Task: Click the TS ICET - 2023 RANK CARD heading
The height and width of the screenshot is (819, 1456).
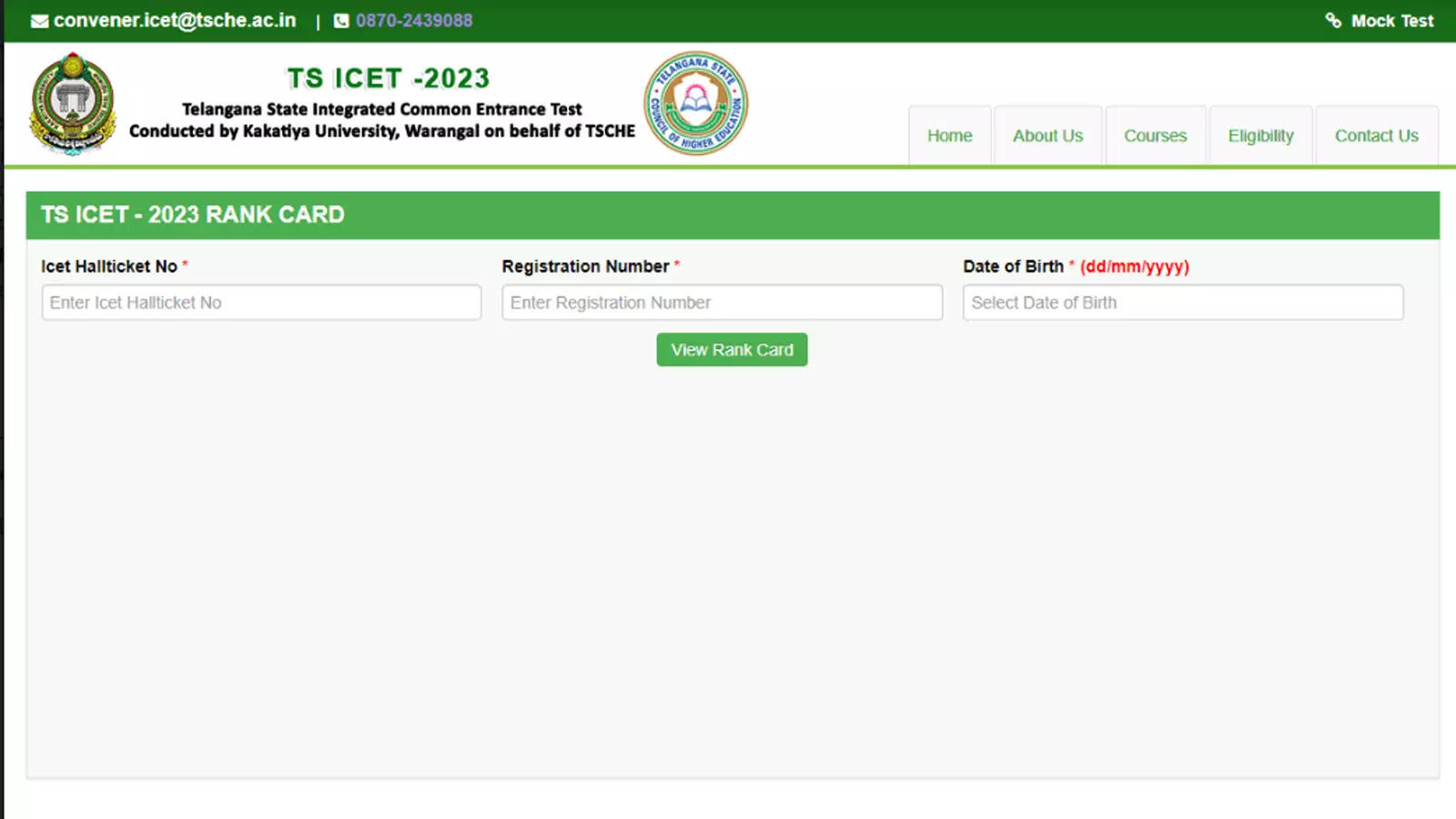Action: pos(193,215)
